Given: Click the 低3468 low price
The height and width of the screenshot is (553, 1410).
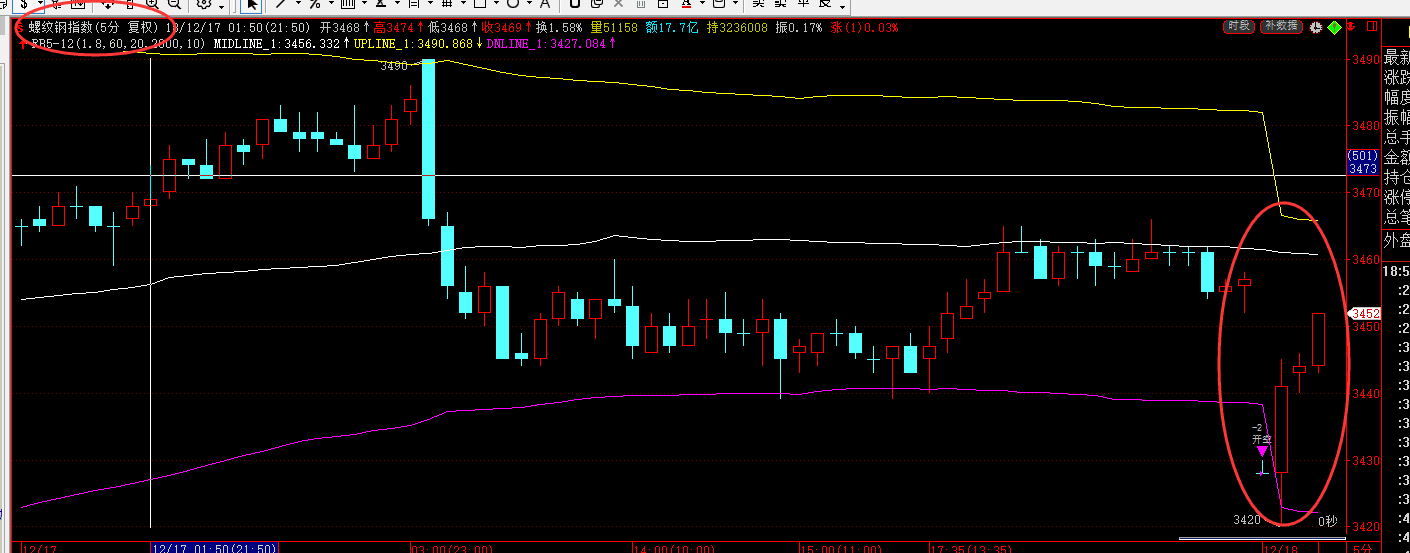Looking at the screenshot, I should 447,27.
